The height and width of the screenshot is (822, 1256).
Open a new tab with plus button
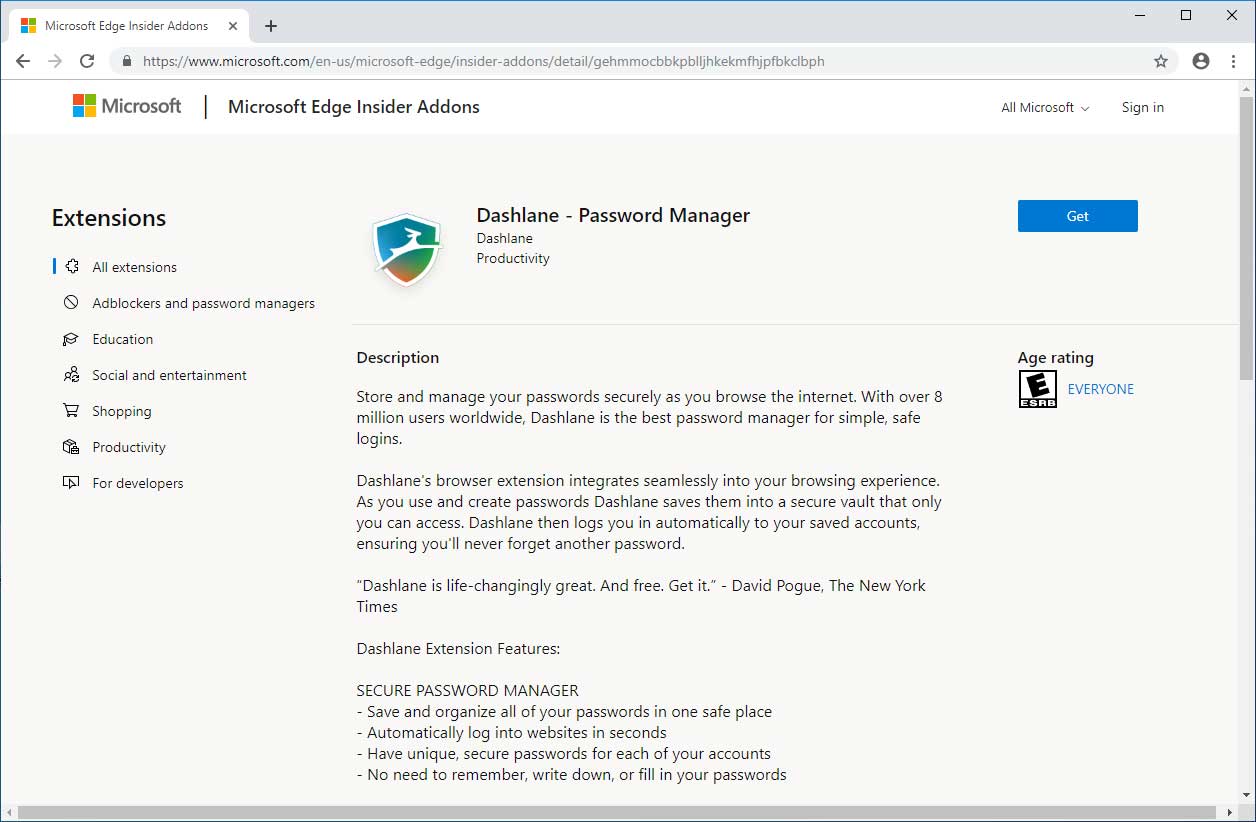pyautogui.click(x=270, y=26)
